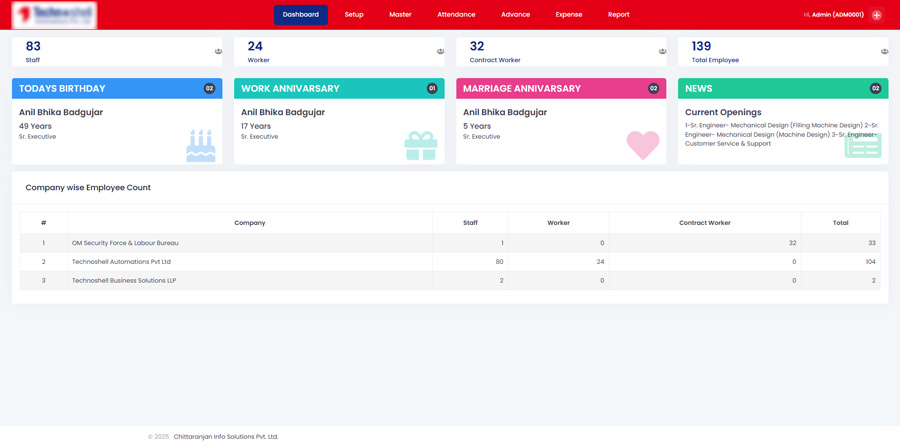
Task: Click the gift box anniversary icon
Action: click(421, 146)
